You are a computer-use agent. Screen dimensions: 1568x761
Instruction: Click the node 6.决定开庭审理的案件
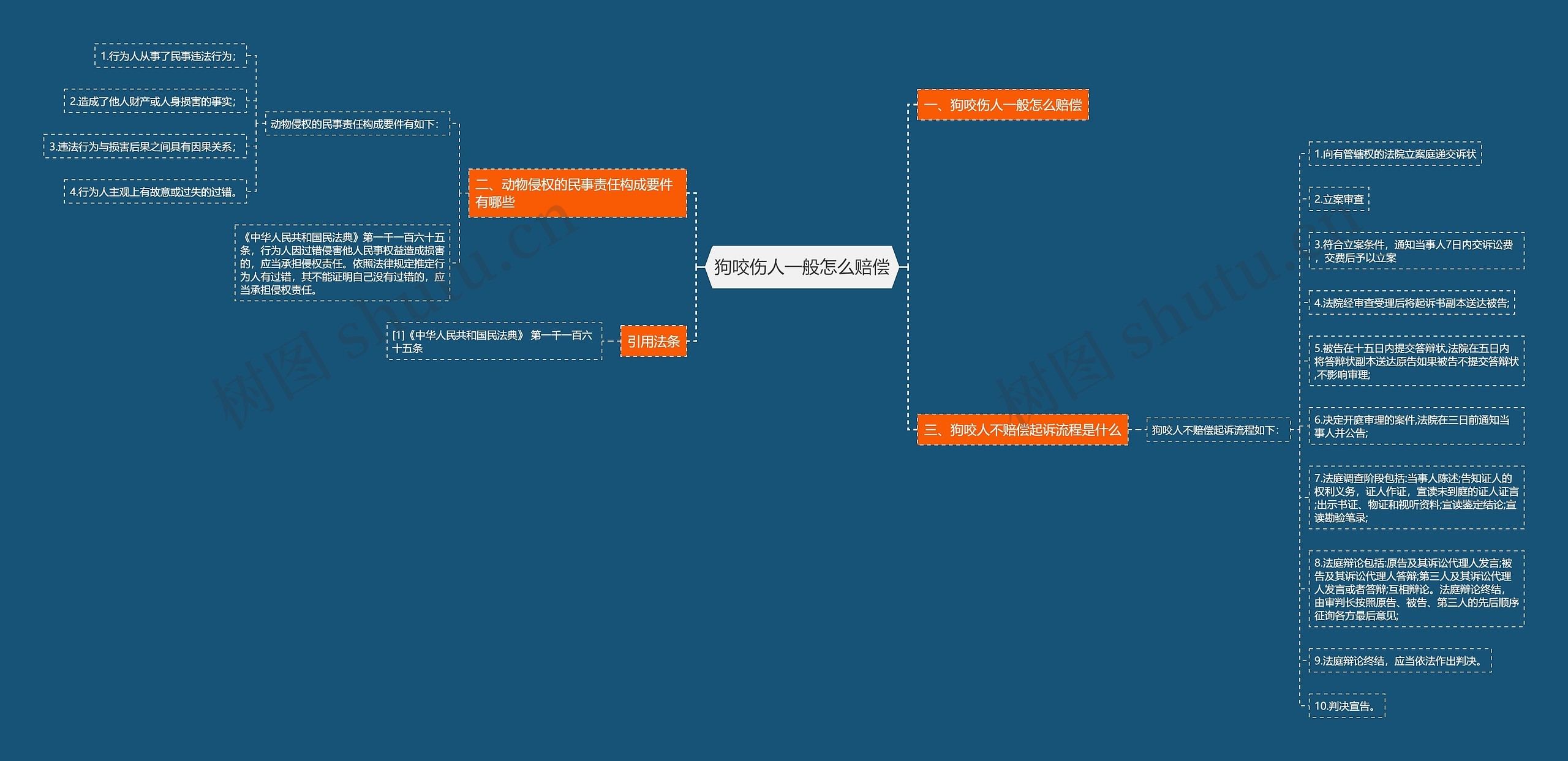pos(1415,426)
